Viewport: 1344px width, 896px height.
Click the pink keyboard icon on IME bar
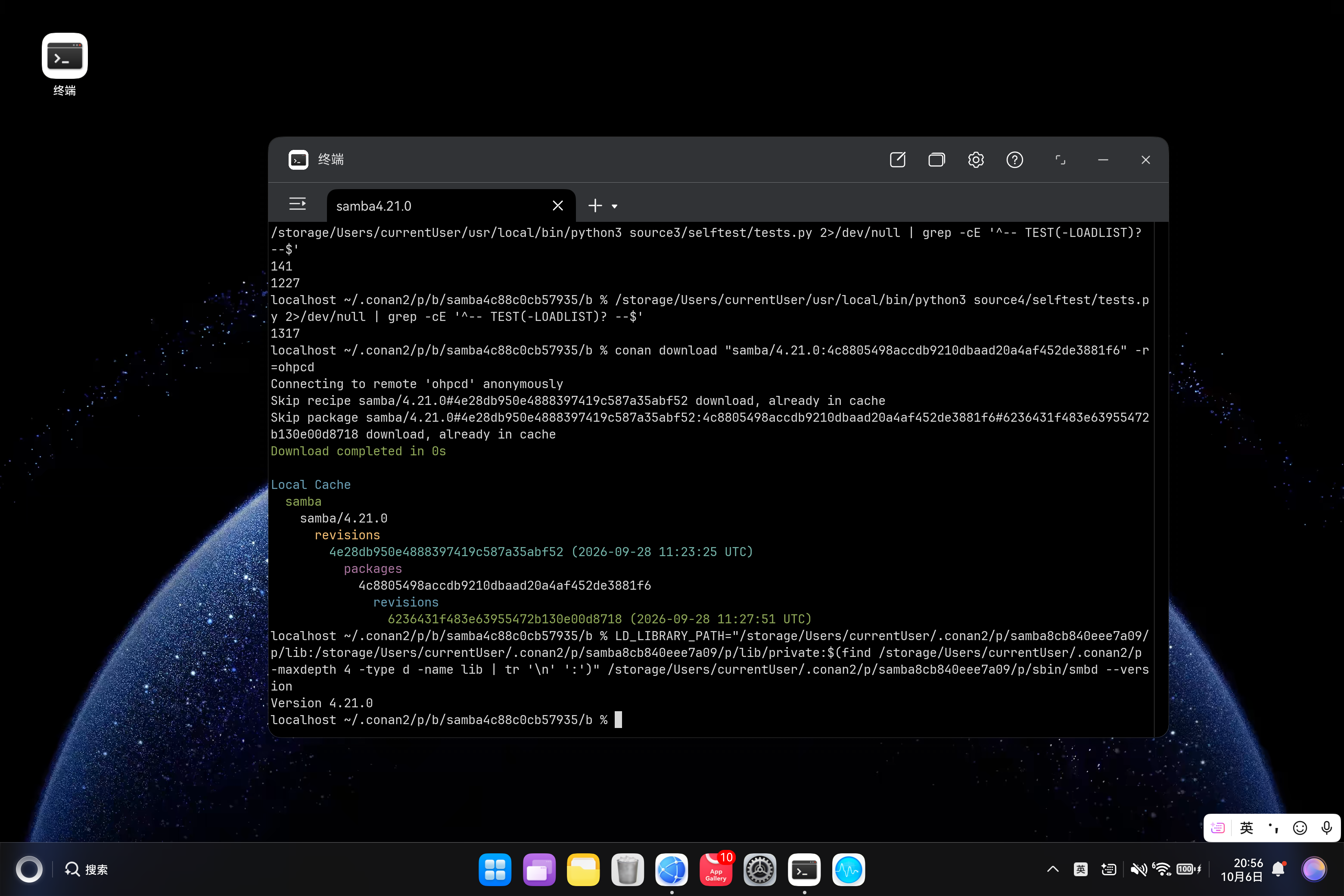[x=1218, y=828]
